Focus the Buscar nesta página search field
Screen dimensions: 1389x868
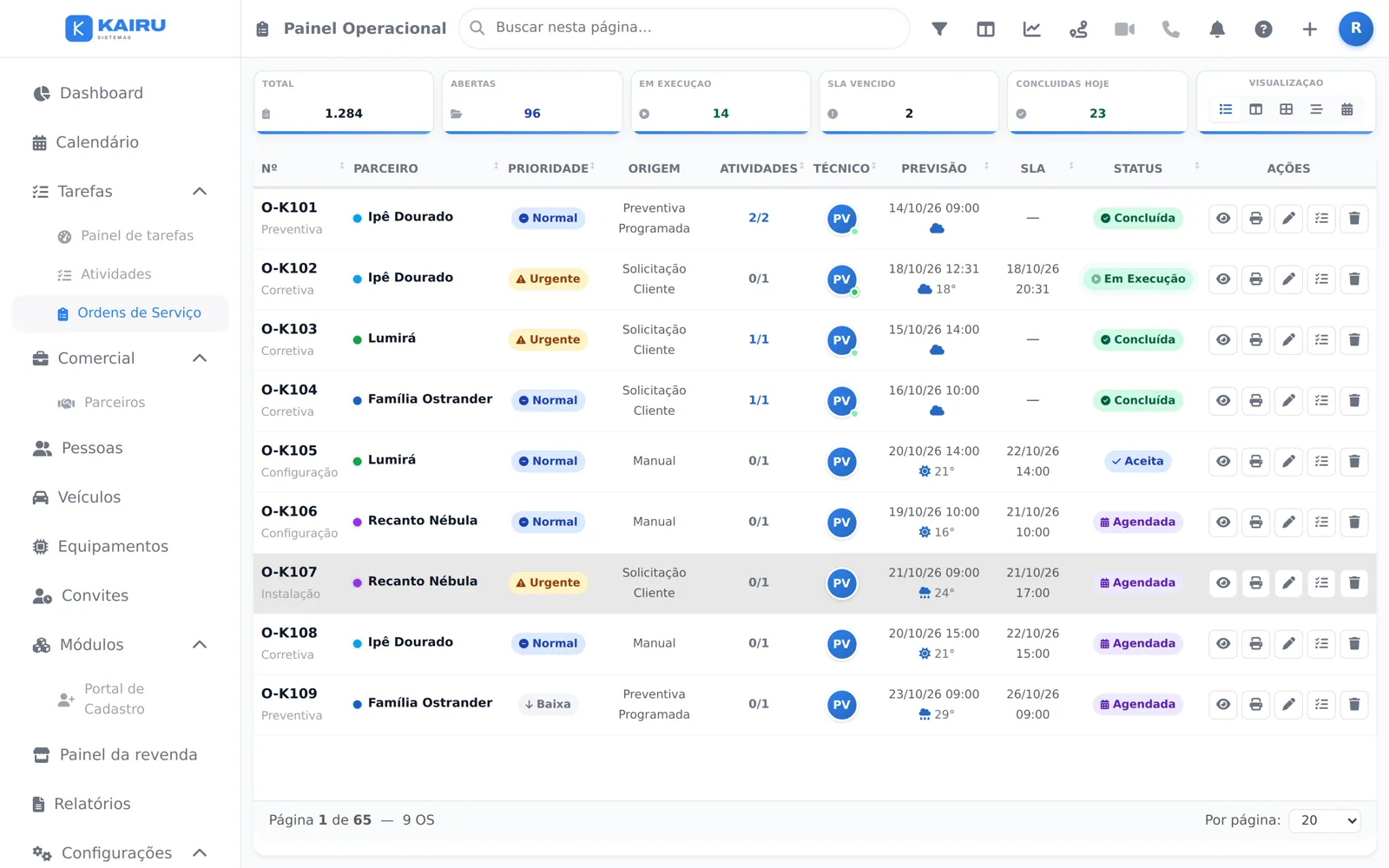(684, 28)
